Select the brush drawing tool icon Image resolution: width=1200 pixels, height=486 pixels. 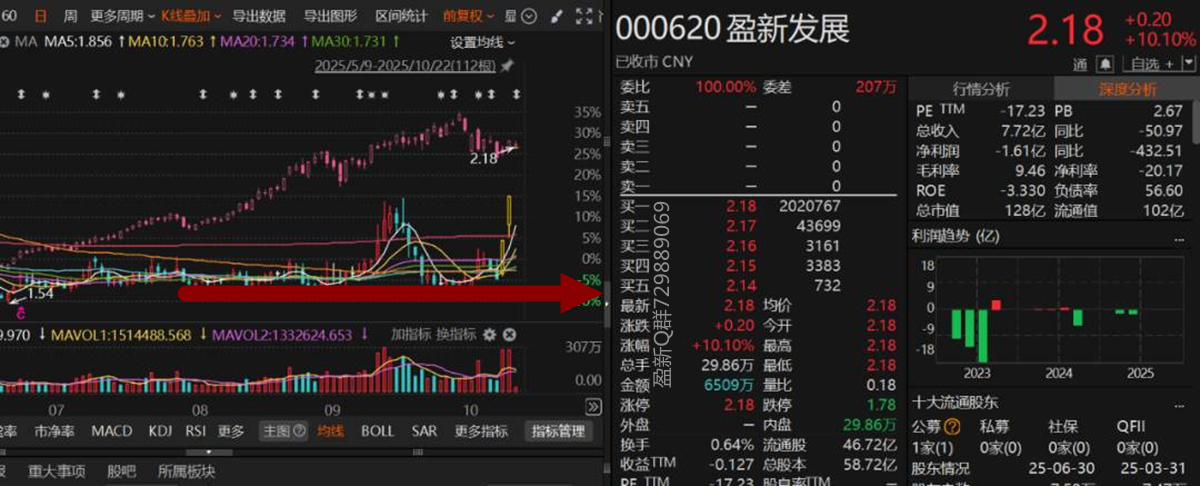coord(557,16)
